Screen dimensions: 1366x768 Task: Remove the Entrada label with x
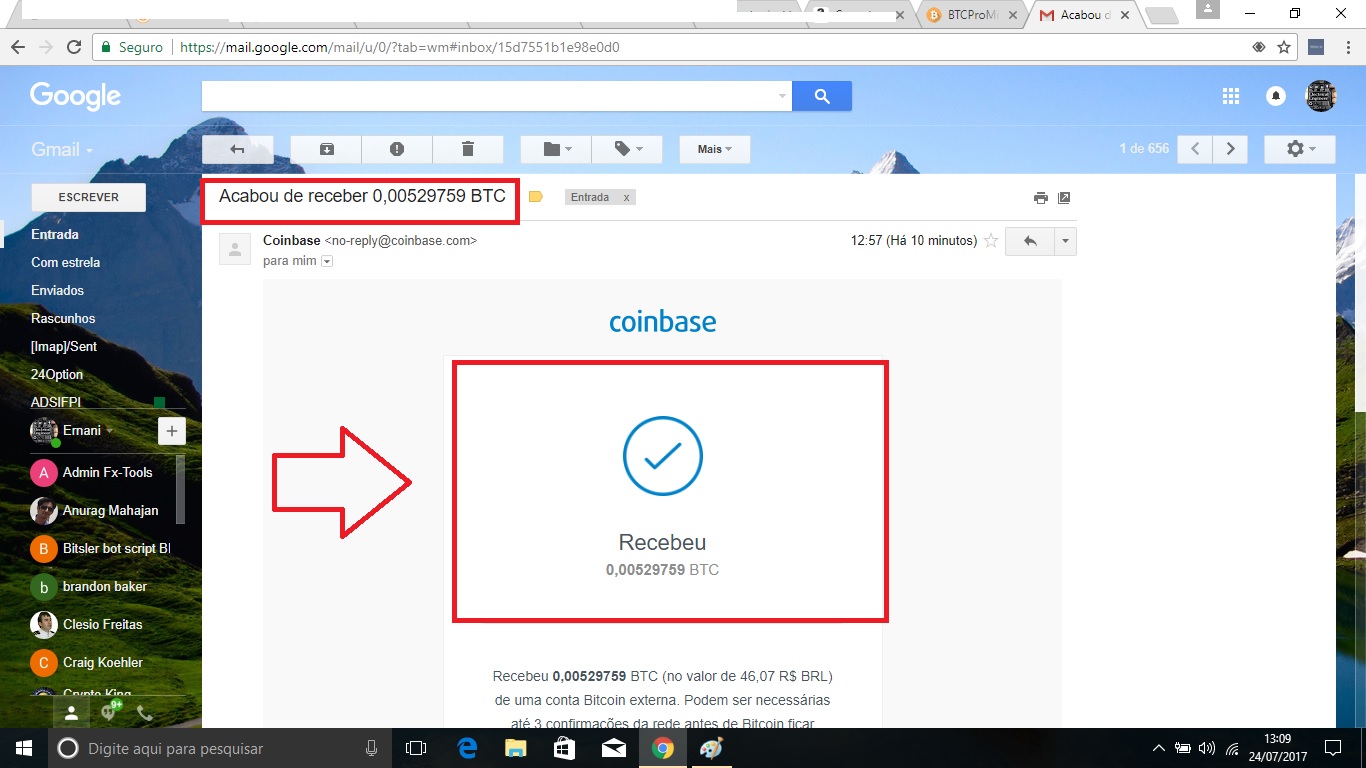[x=626, y=197]
